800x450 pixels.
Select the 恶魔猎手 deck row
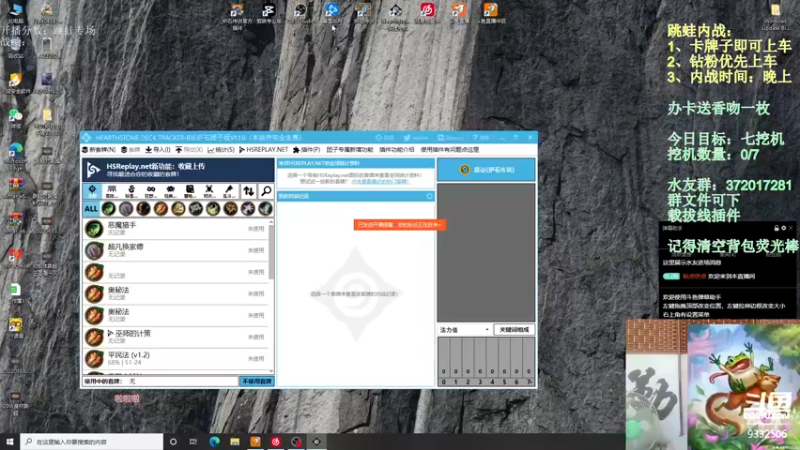(175, 229)
